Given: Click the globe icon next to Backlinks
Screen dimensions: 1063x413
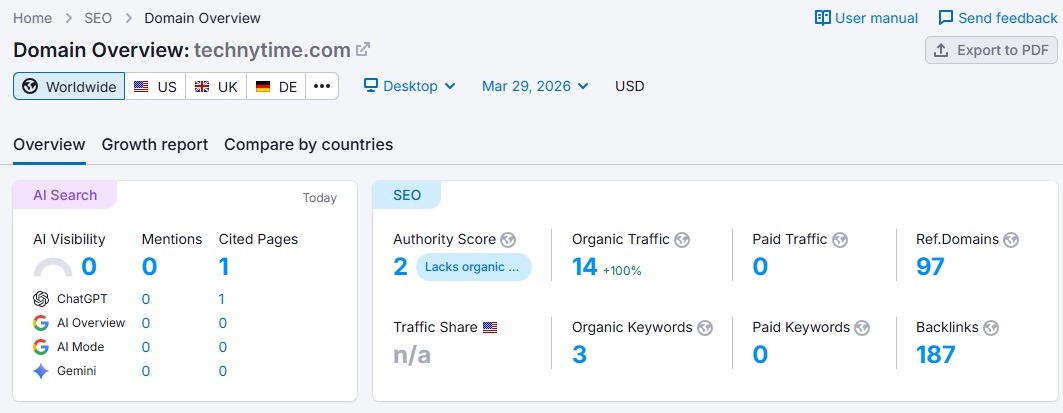Looking at the screenshot, I should tap(990, 327).
